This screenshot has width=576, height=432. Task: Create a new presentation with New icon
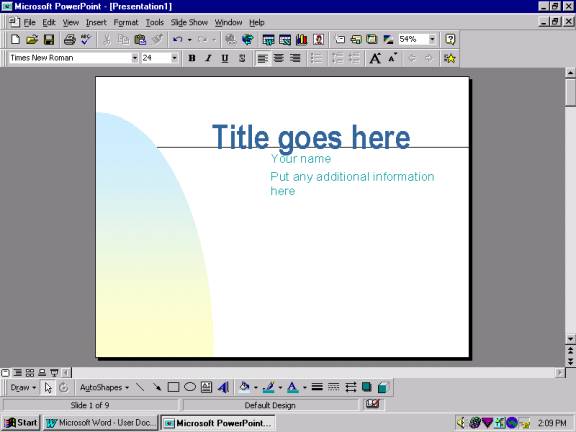tap(15, 39)
